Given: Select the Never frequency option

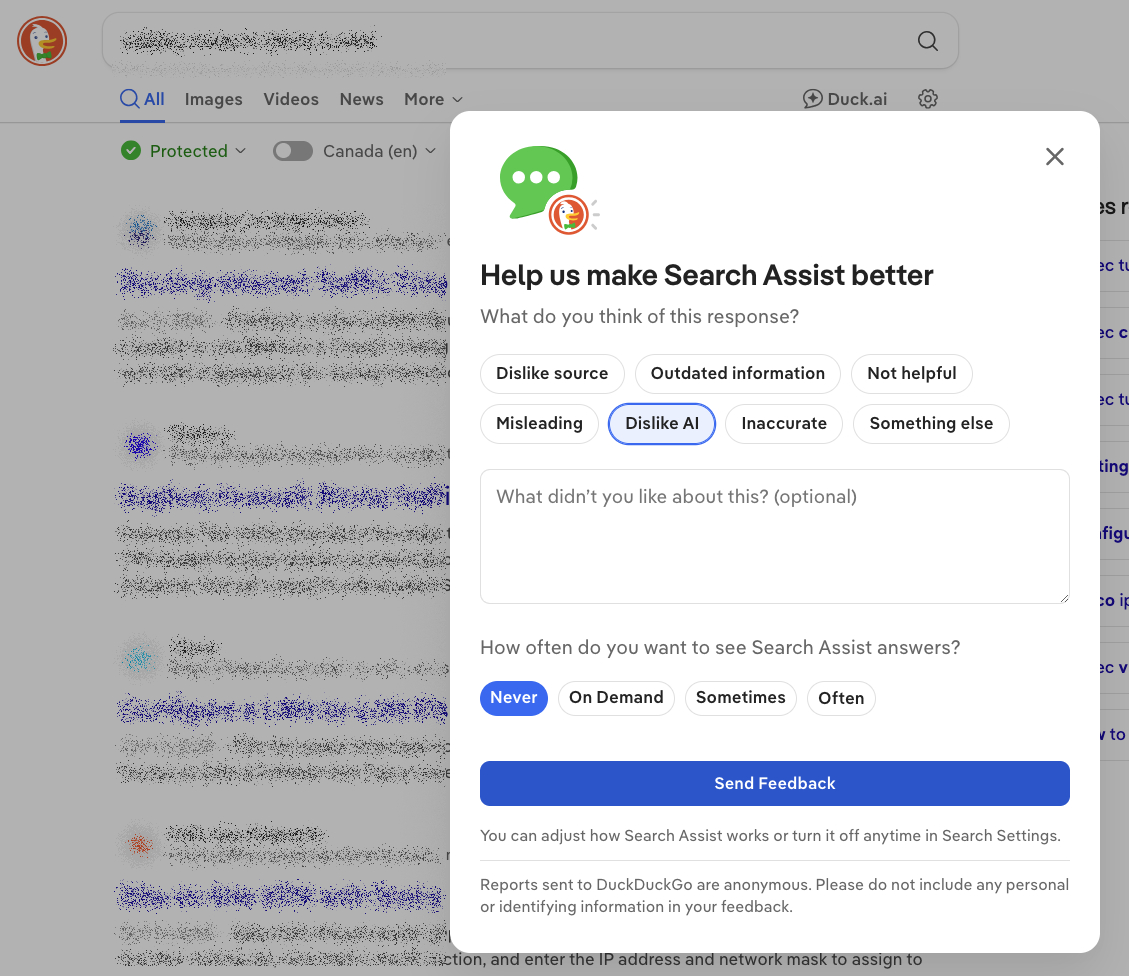Looking at the screenshot, I should (514, 698).
